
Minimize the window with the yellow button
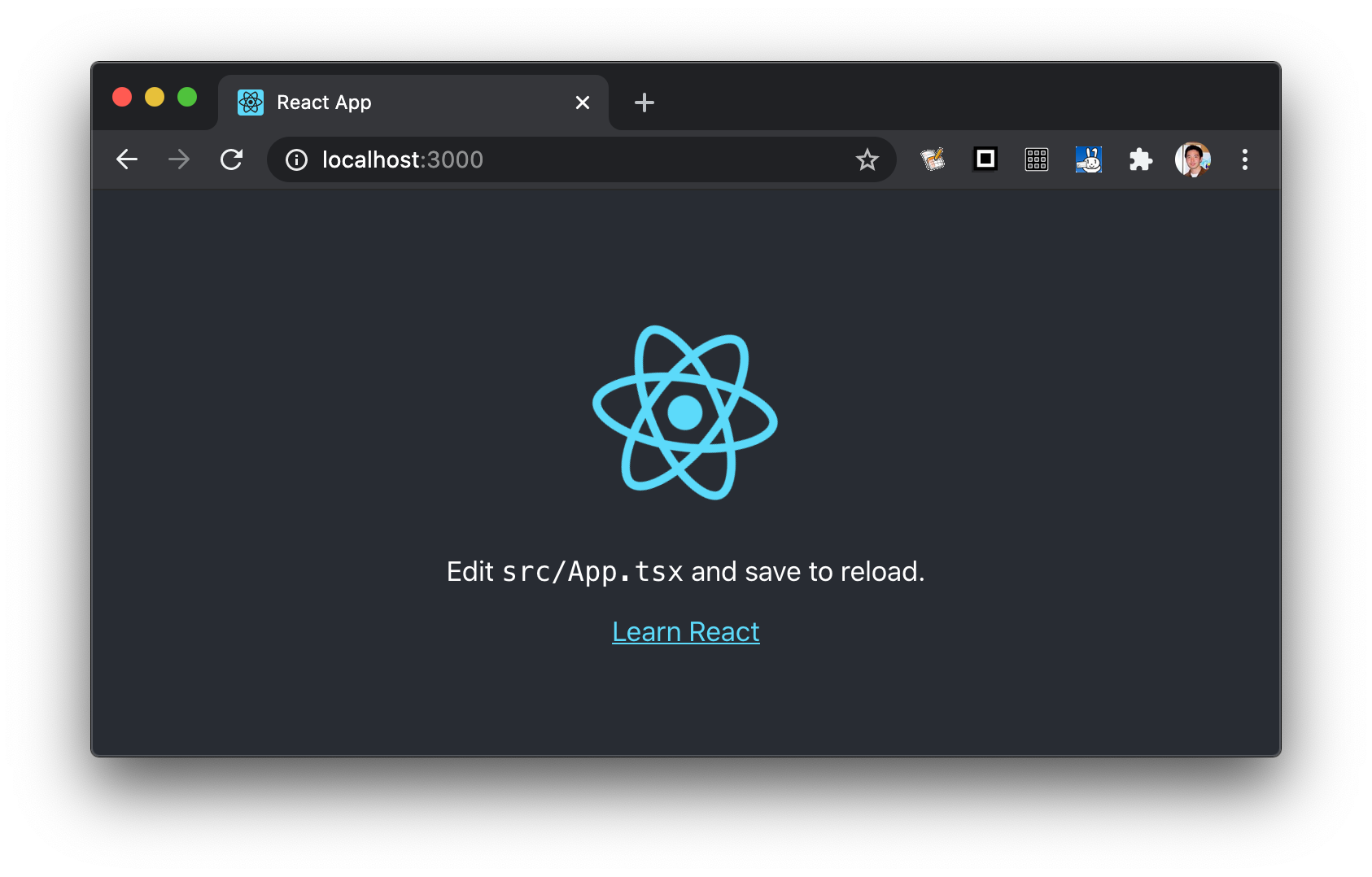155,97
